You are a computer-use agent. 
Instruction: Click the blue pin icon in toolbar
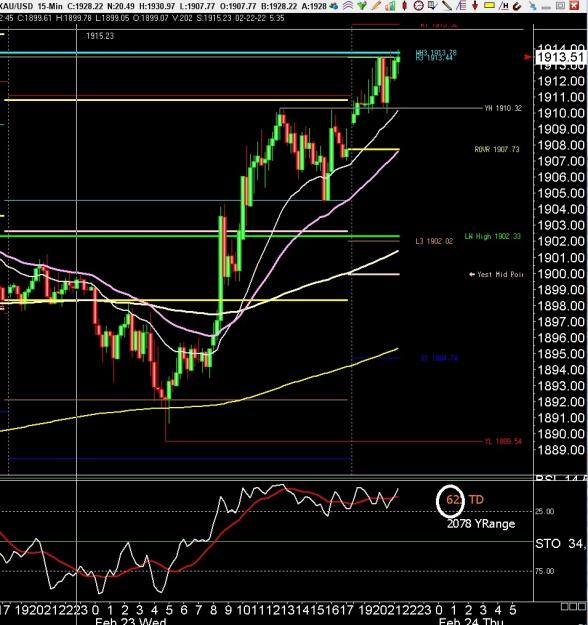coord(533,6)
